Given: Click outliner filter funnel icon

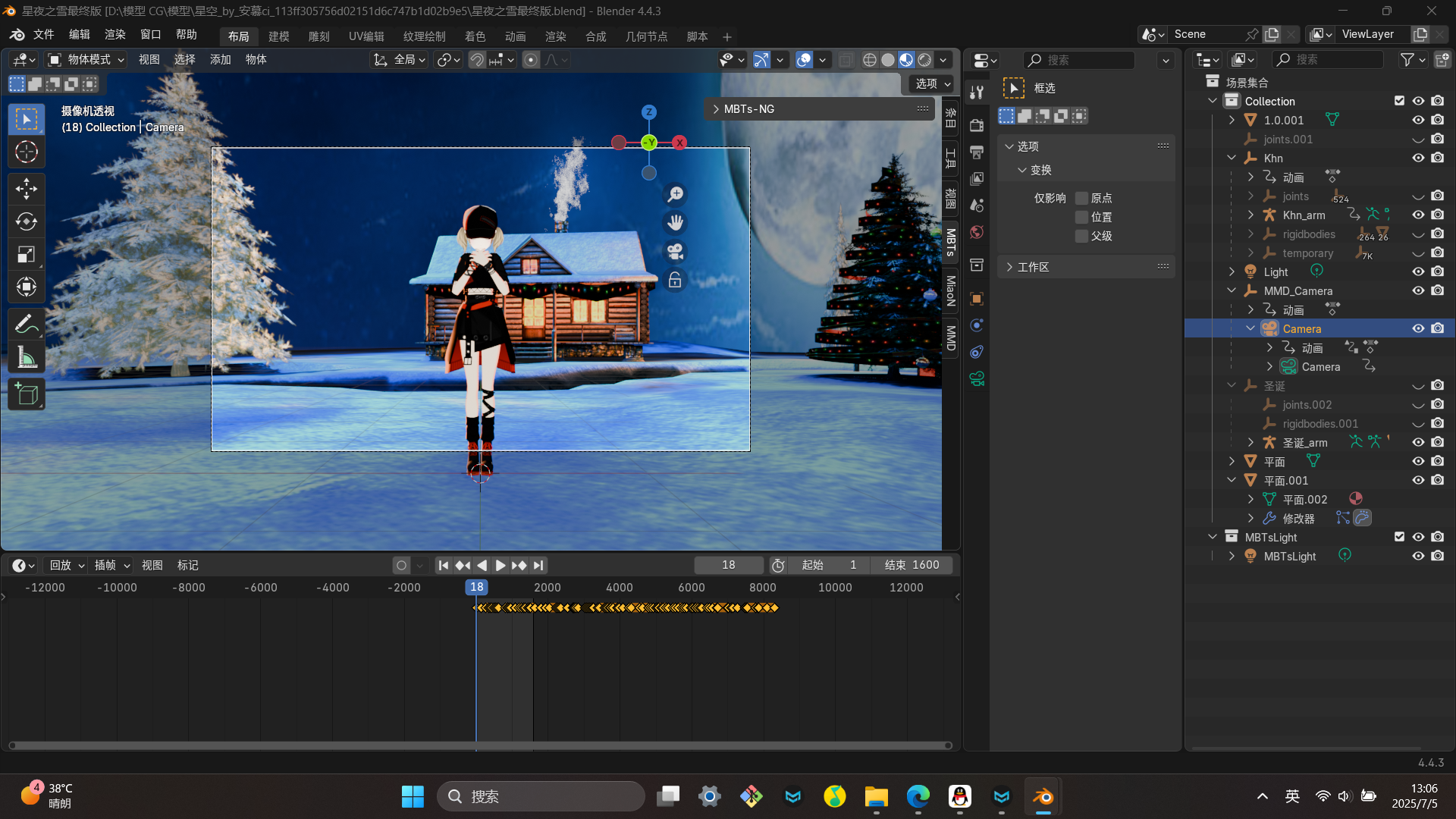Looking at the screenshot, I should [1407, 60].
